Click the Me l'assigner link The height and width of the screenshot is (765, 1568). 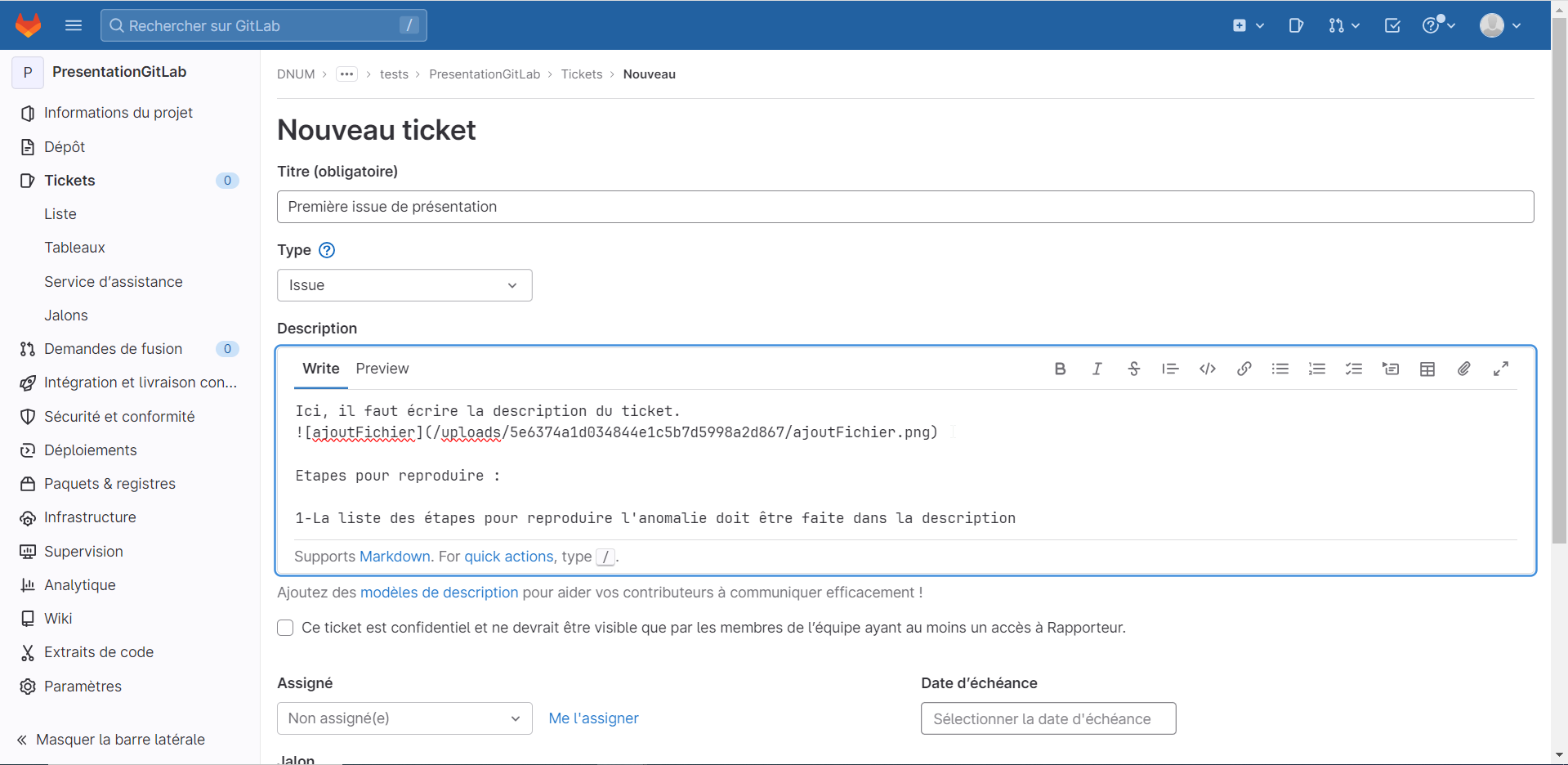(x=593, y=718)
